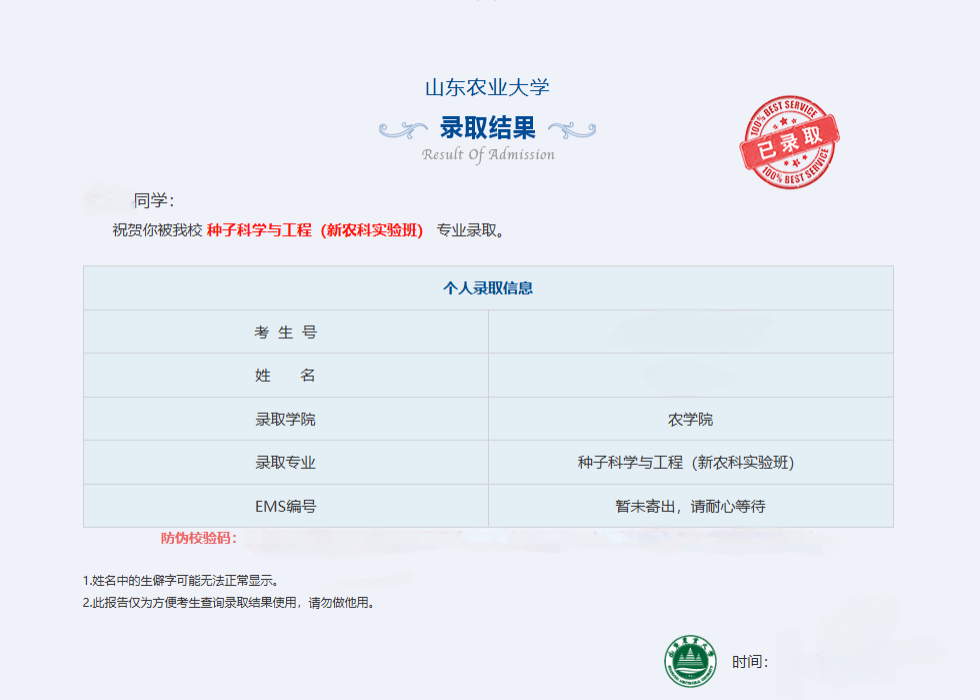Select the 录取专业 value in the table

(690, 462)
